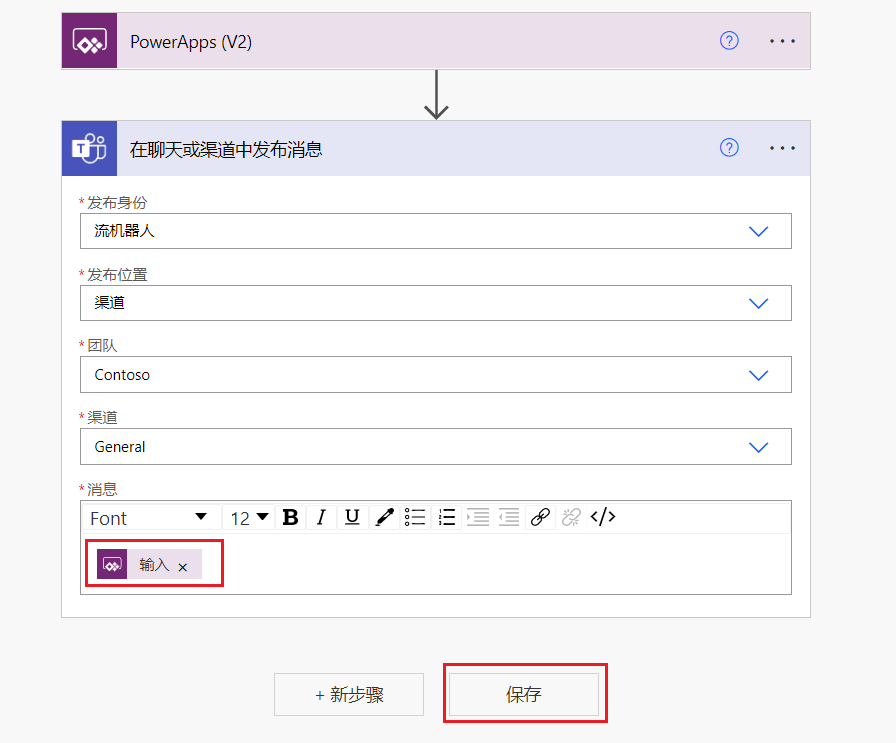The image size is (896, 743).
Task: Insert a hyperlink into the message
Action: [x=540, y=517]
